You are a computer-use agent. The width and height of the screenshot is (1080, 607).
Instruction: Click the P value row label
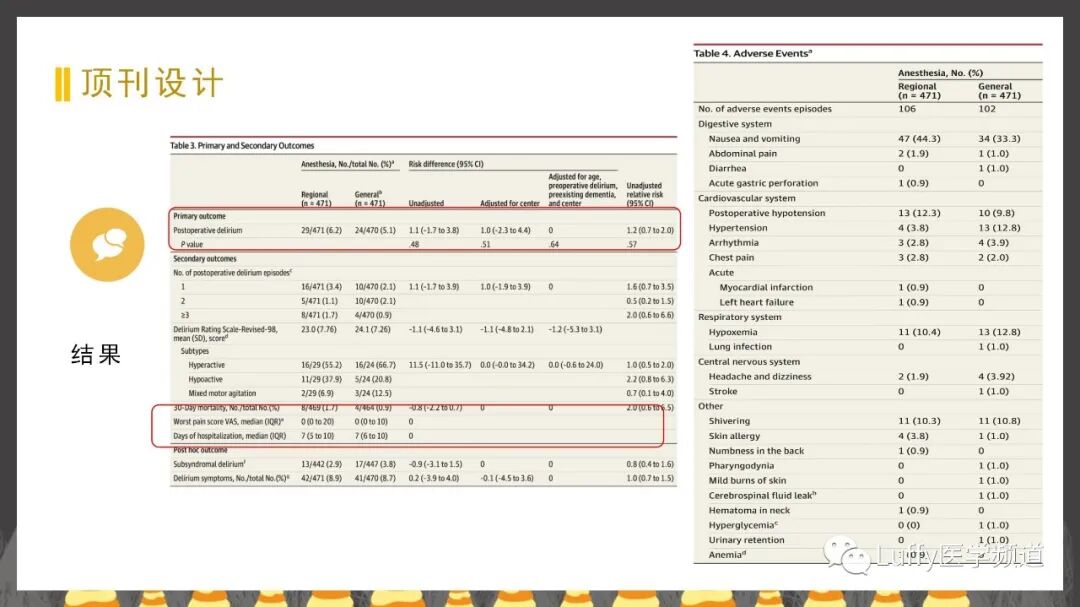(x=191, y=244)
